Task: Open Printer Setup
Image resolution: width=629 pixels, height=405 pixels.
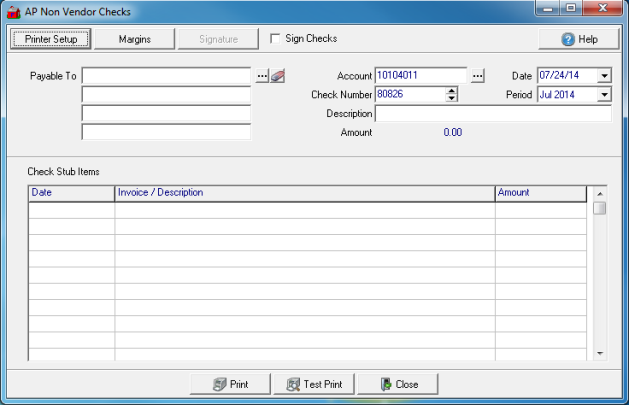Action: [51, 39]
